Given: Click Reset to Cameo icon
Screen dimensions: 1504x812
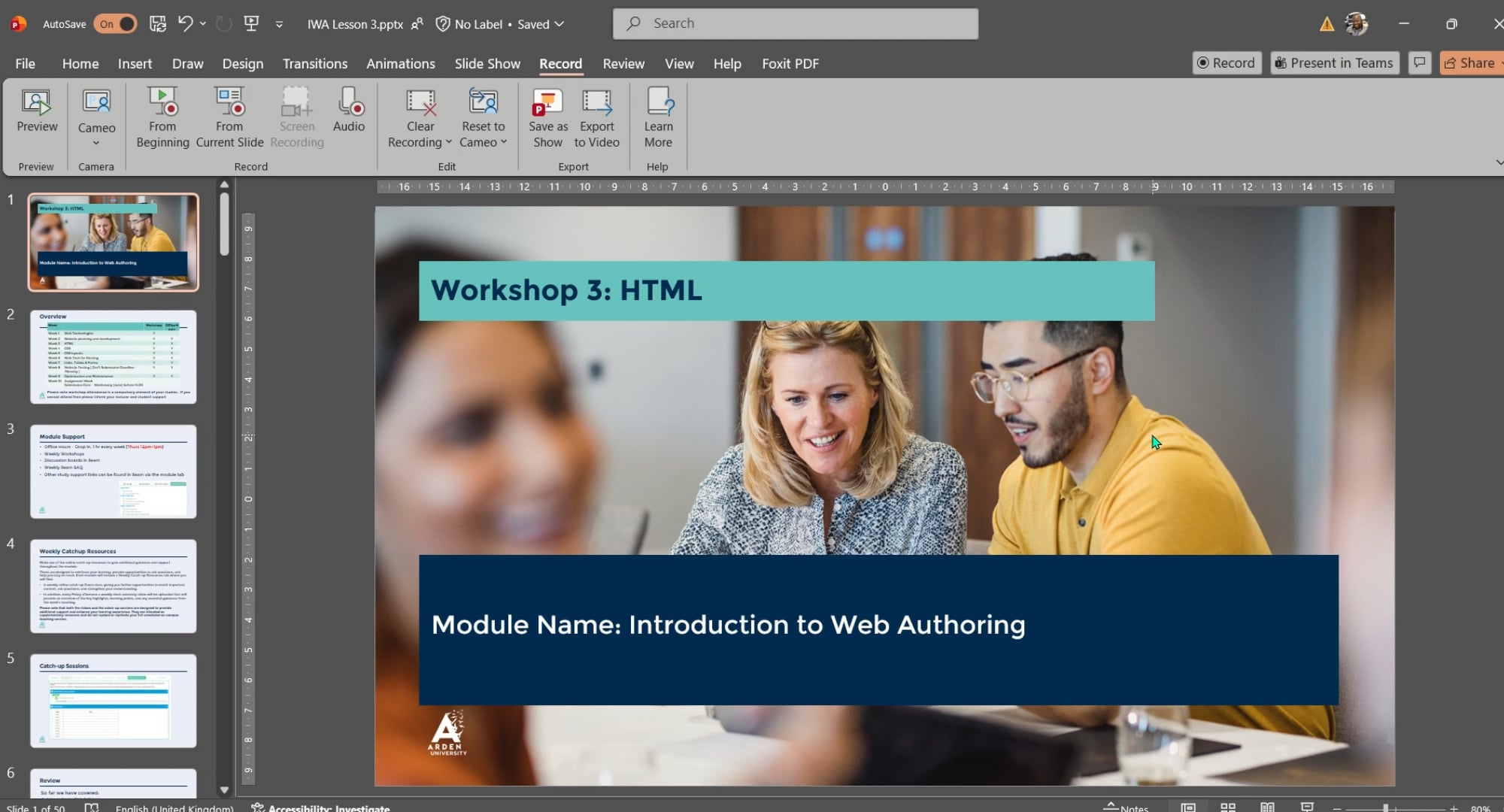Looking at the screenshot, I should pyautogui.click(x=483, y=102).
